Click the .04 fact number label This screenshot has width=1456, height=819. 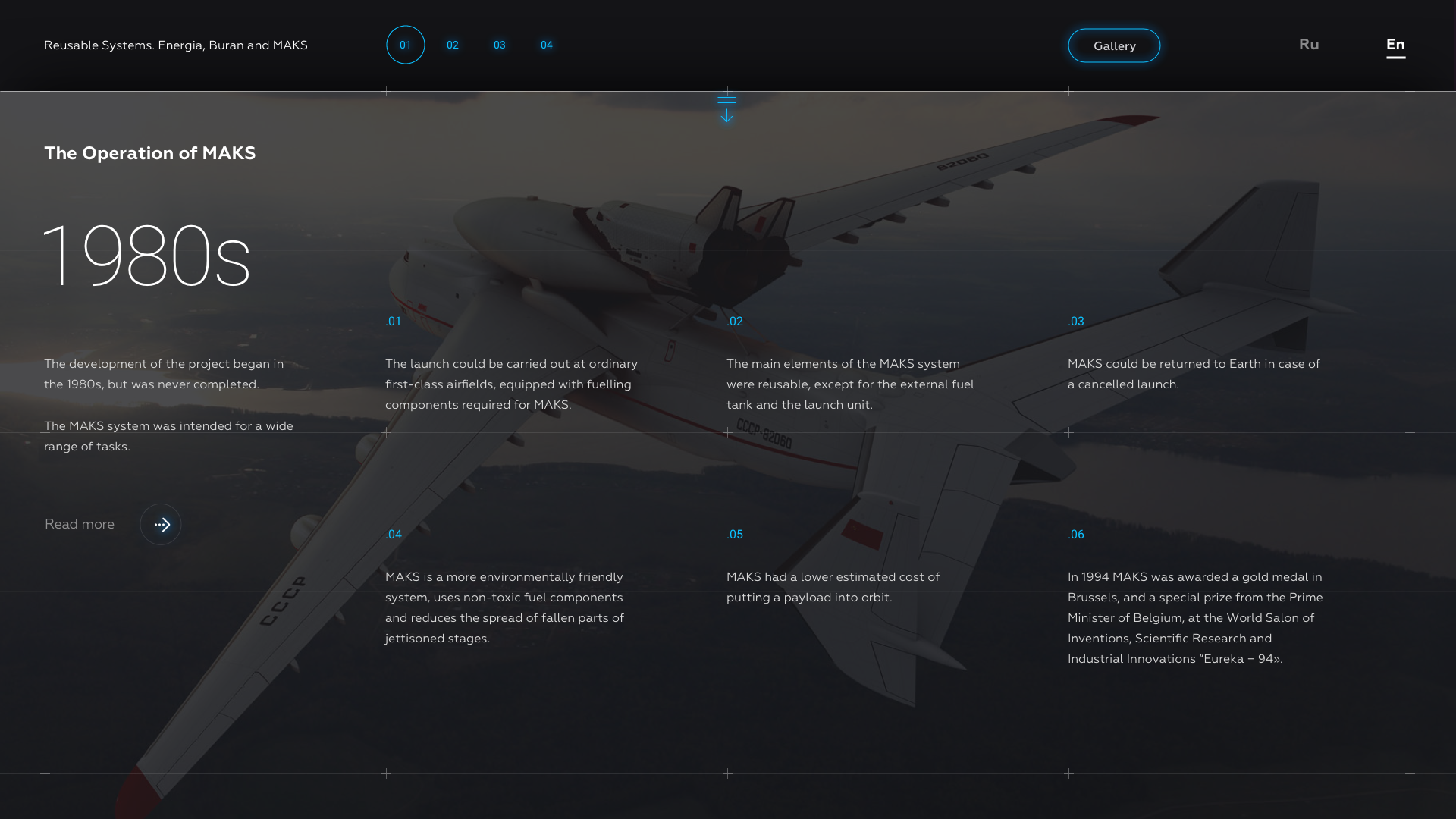click(x=394, y=535)
